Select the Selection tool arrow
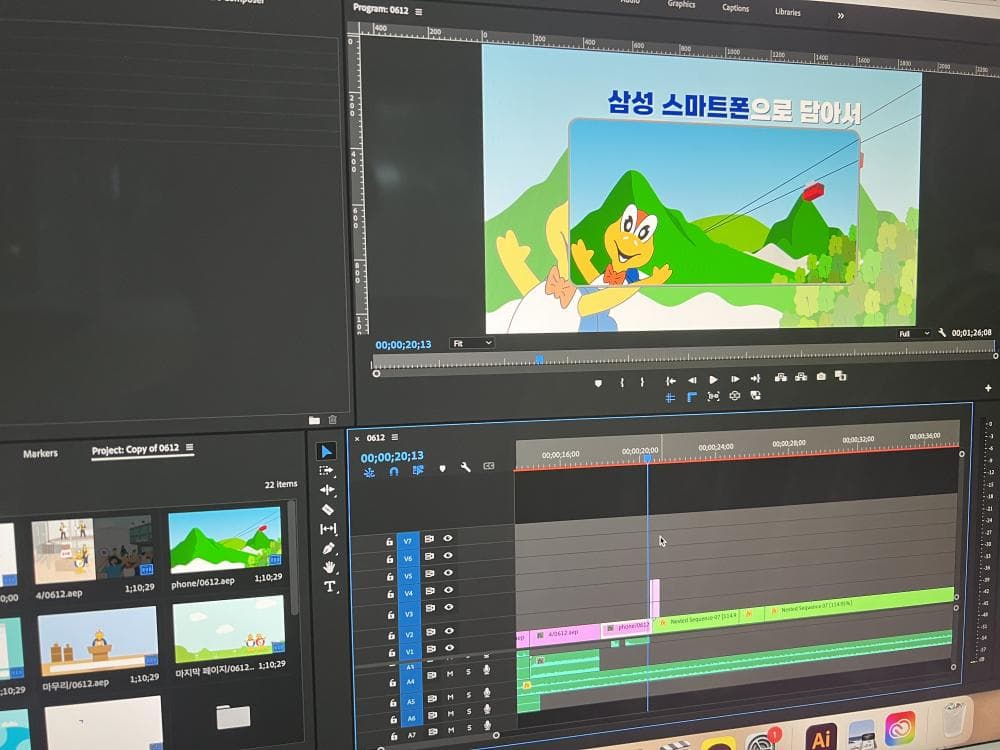This screenshot has width=1000, height=750. click(x=327, y=452)
